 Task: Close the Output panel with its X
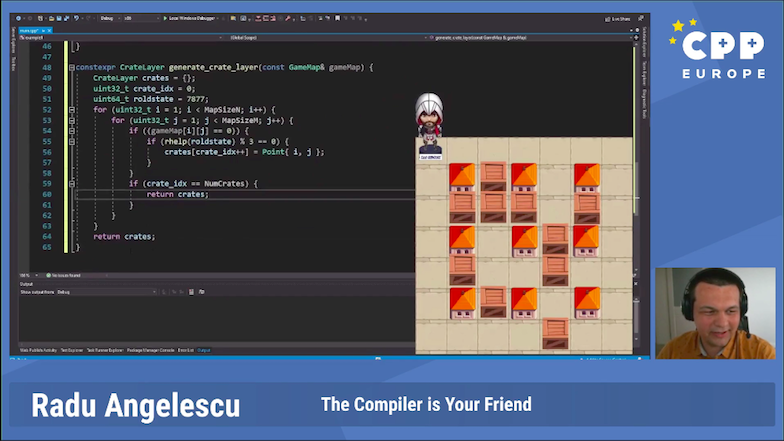(x=636, y=284)
